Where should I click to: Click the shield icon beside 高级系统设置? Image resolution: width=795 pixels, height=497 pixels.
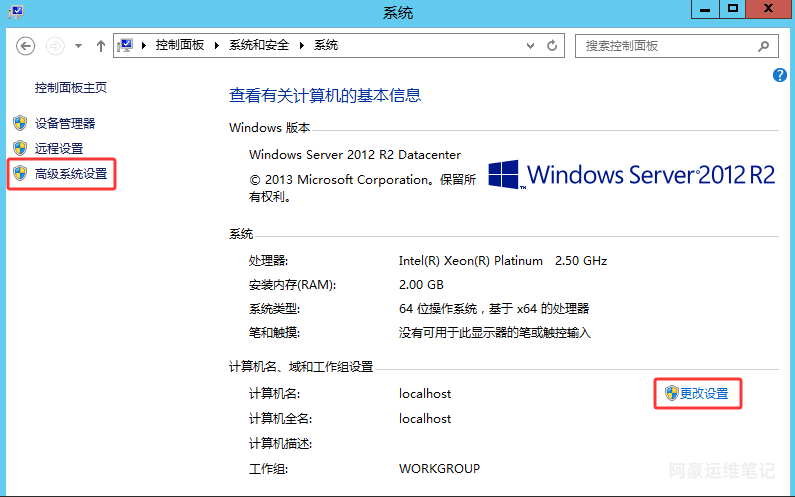point(20,173)
